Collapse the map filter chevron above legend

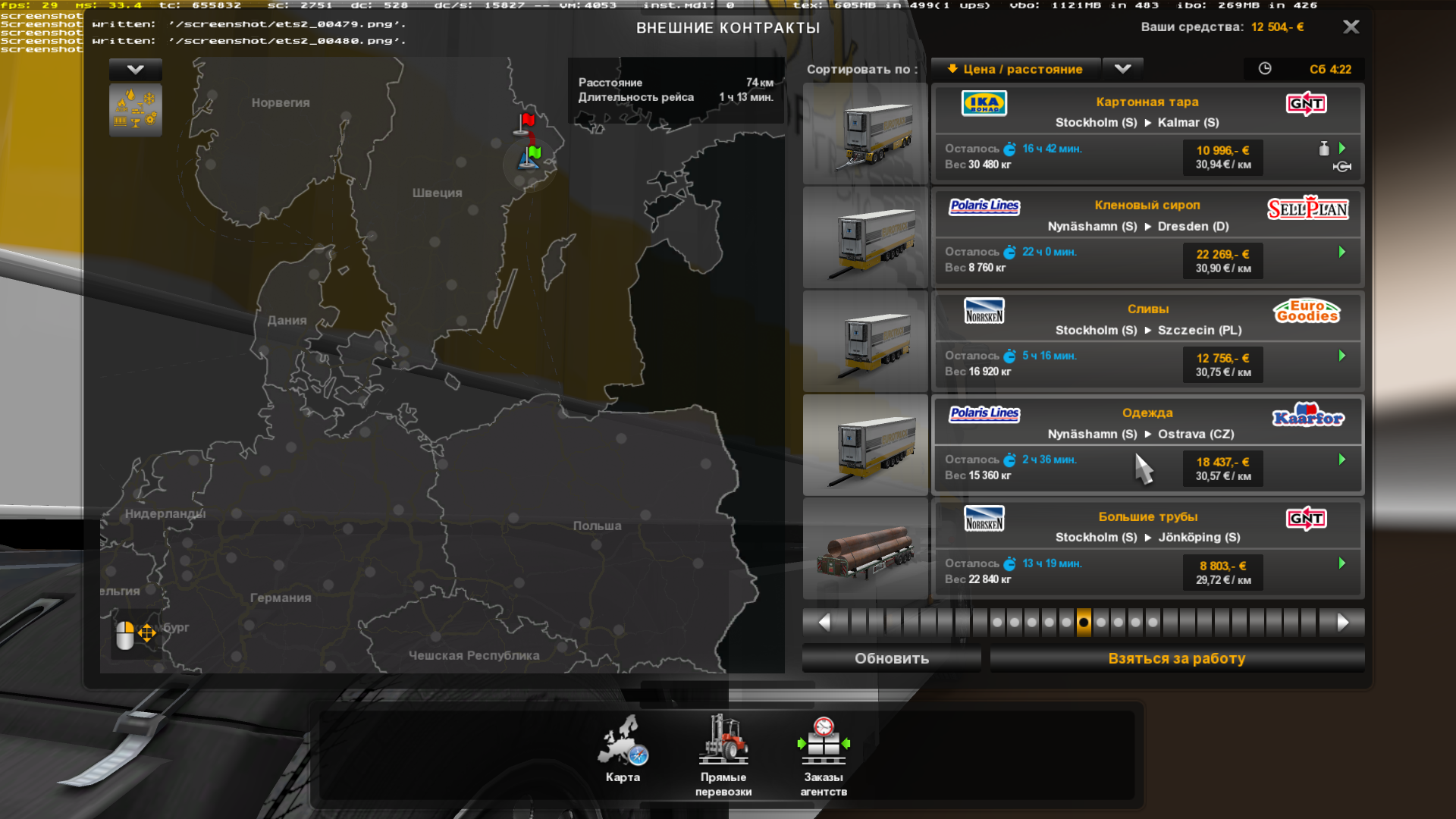point(135,70)
